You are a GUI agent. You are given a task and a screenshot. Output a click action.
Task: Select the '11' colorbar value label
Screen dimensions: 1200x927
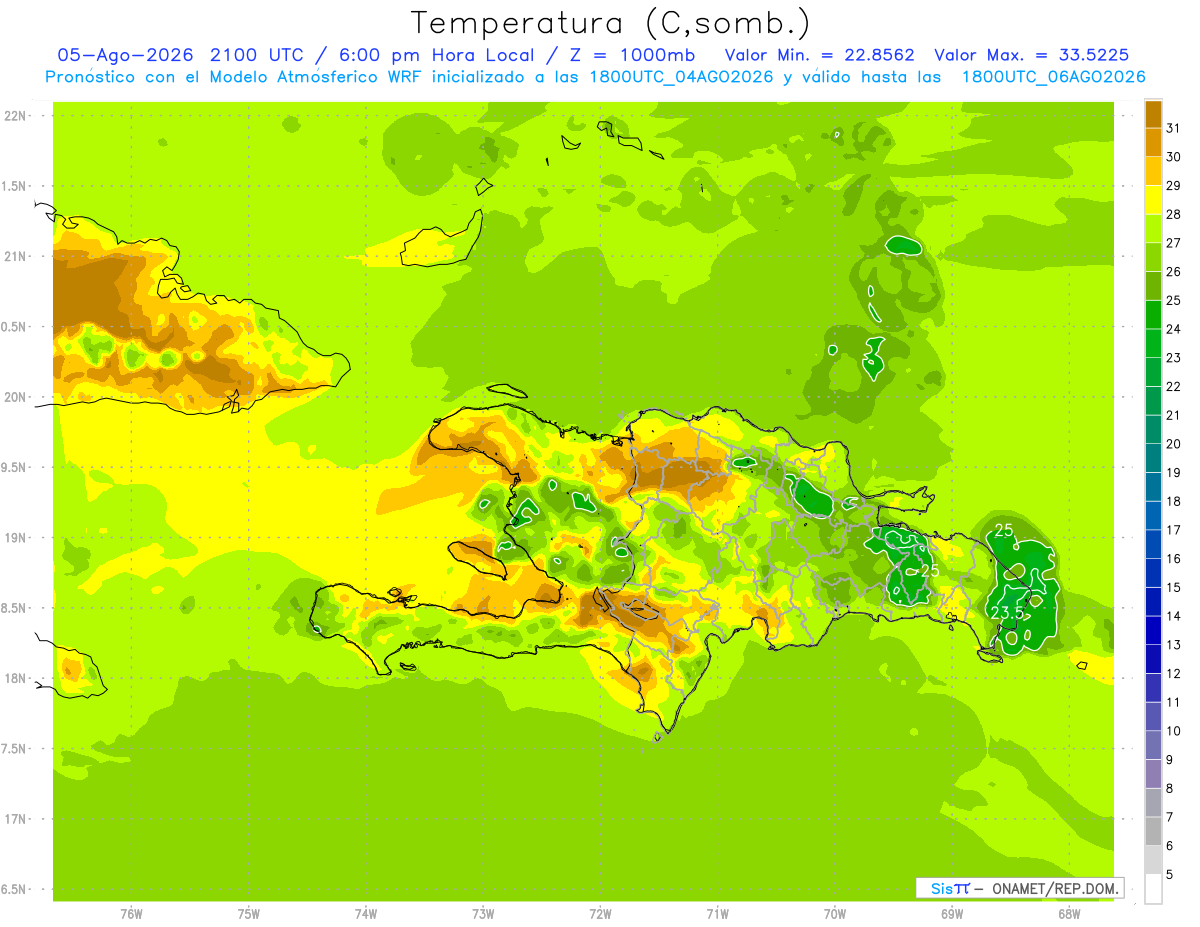[1174, 702]
